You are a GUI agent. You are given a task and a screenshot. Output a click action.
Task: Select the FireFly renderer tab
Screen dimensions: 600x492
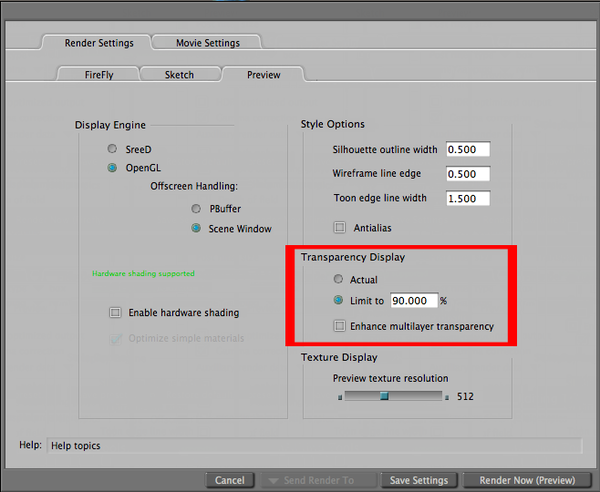click(x=99, y=75)
